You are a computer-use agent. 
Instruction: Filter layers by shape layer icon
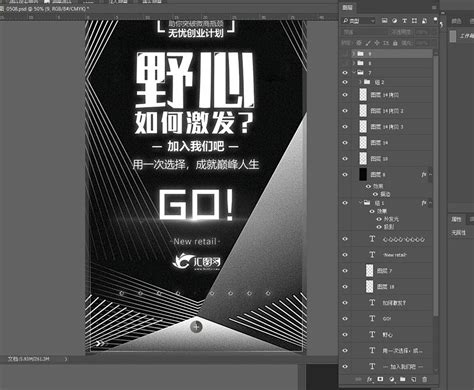414,21
